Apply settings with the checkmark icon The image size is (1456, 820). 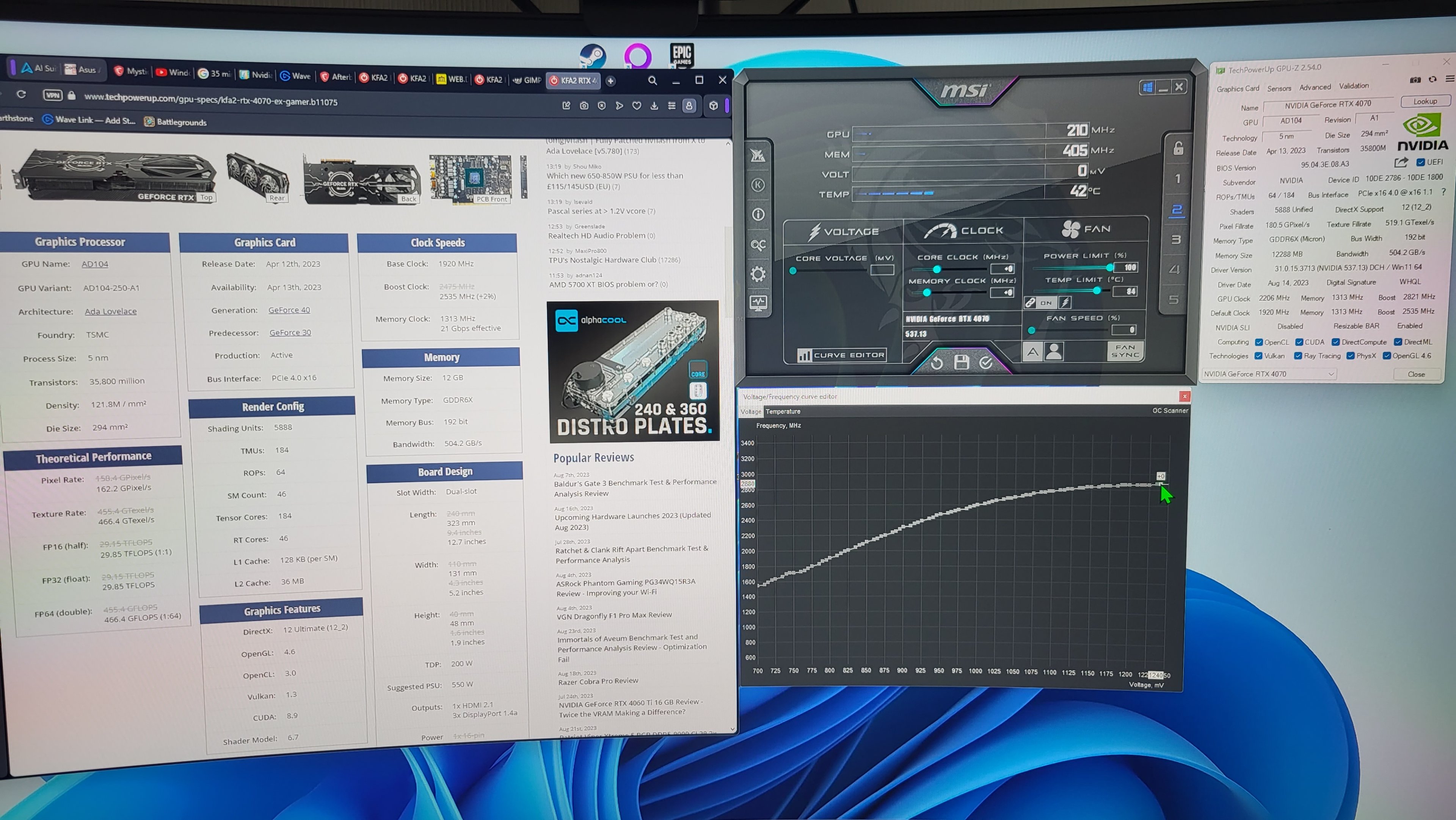(x=986, y=362)
